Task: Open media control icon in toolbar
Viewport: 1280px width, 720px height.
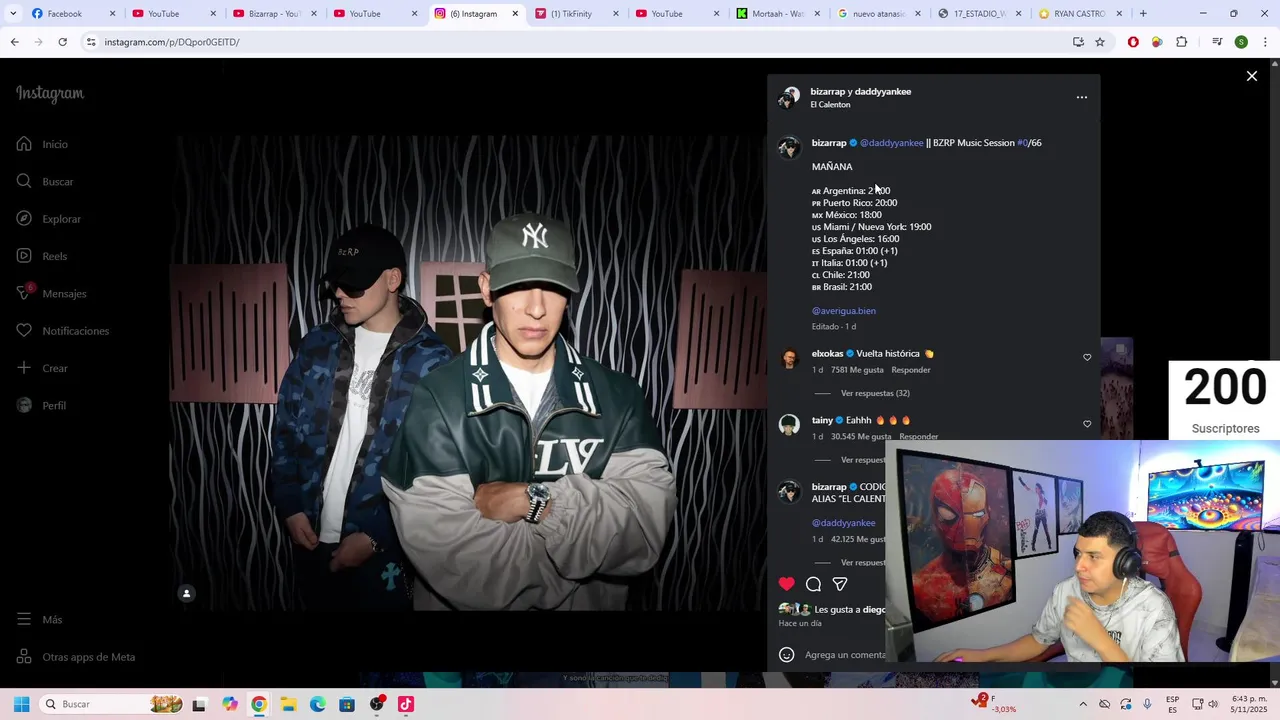Action: coord(1217,42)
